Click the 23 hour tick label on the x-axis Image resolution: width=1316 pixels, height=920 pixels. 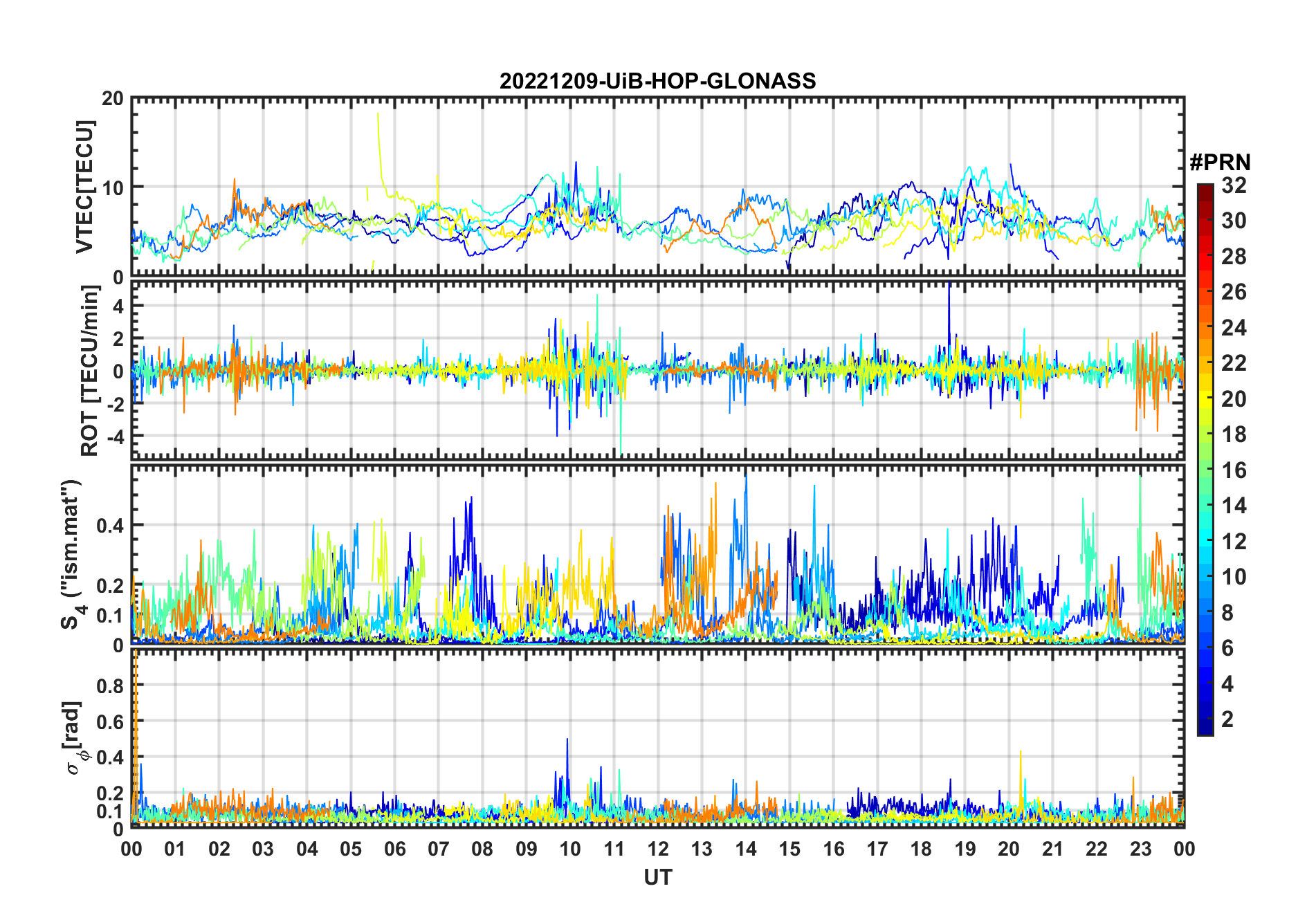pyautogui.click(x=1140, y=849)
